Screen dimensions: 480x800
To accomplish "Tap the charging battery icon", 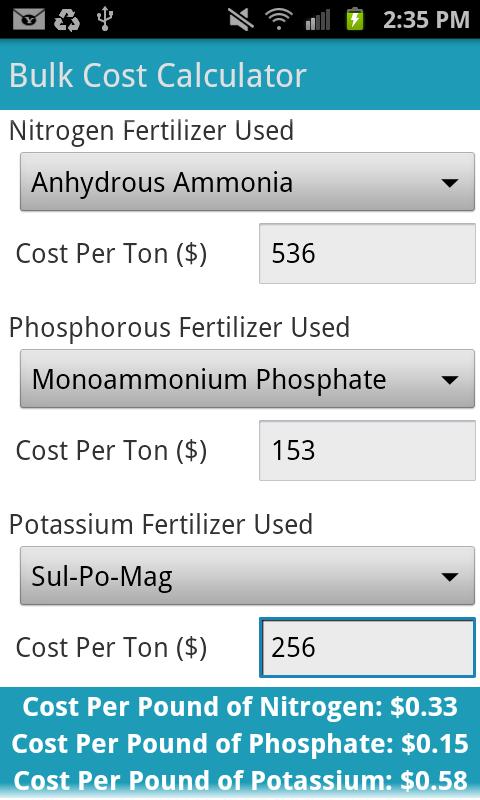I will click(x=355, y=19).
